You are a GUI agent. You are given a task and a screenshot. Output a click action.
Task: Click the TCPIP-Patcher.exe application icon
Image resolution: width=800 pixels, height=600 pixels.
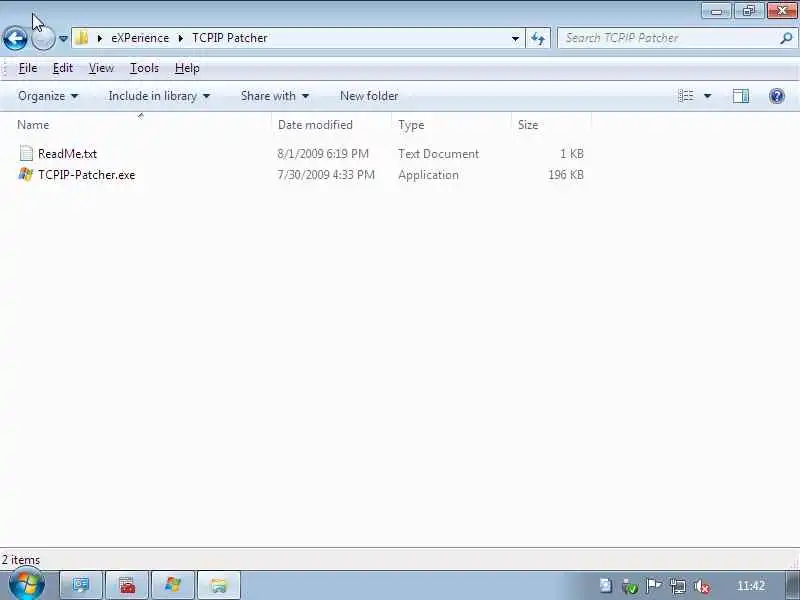[26, 174]
